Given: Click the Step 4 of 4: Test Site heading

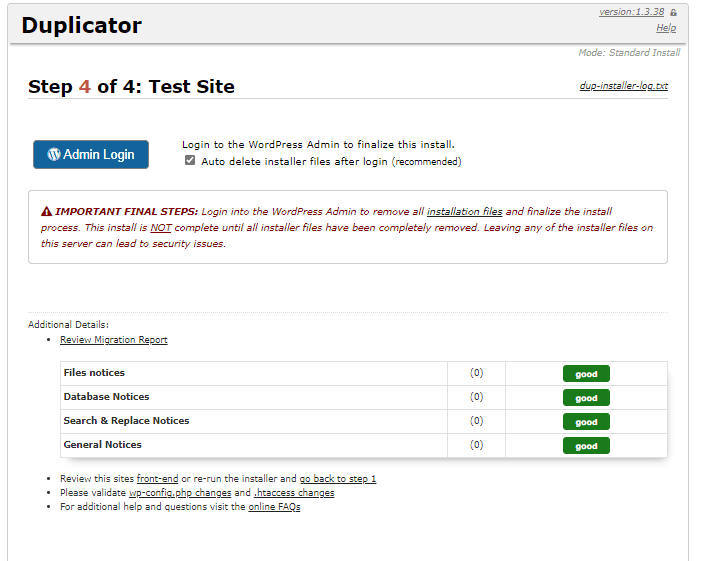Looking at the screenshot, I should pyautogui.click(x=131, y=87).
